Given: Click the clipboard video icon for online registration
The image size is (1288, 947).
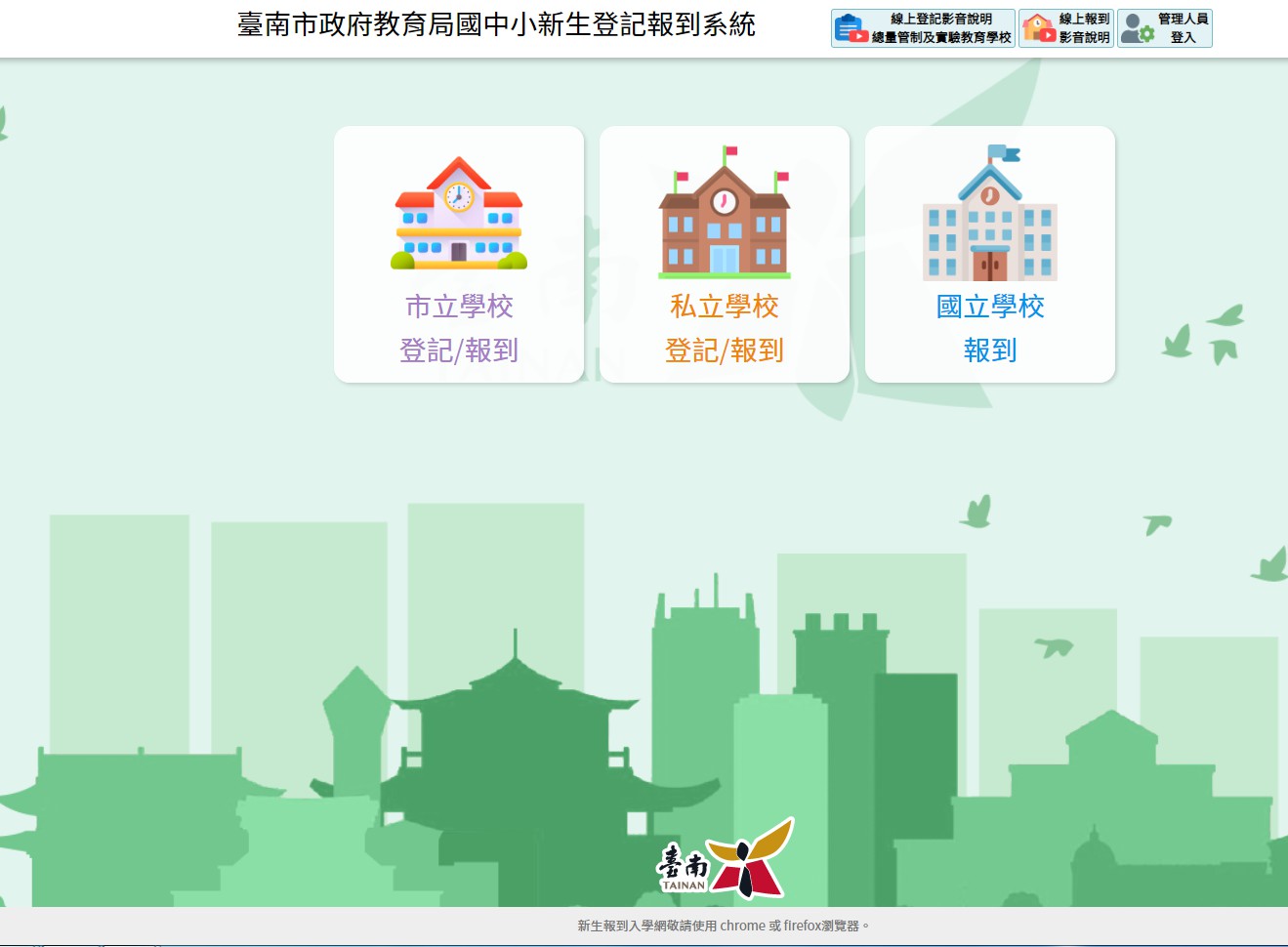Looking at the screenshot, I should click(852, 28).
